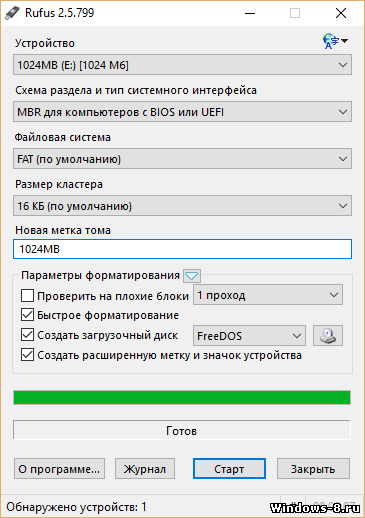Screen dimensions: 365x518
Task: Open the '1 проход' passes dropdown
Action: 268,295
